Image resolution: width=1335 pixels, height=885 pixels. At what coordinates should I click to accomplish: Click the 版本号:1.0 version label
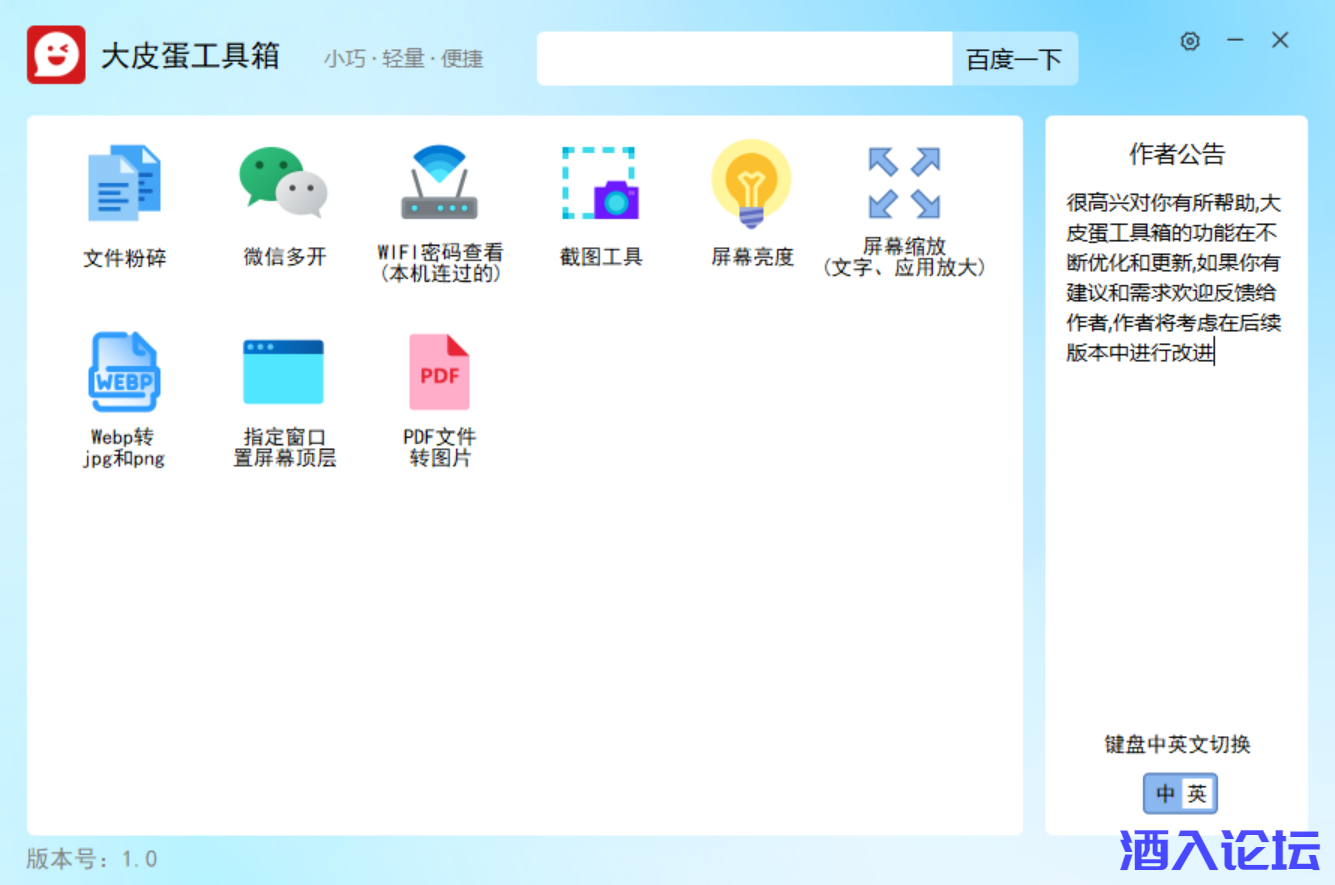pyautogui.click(x=92, y=859)
